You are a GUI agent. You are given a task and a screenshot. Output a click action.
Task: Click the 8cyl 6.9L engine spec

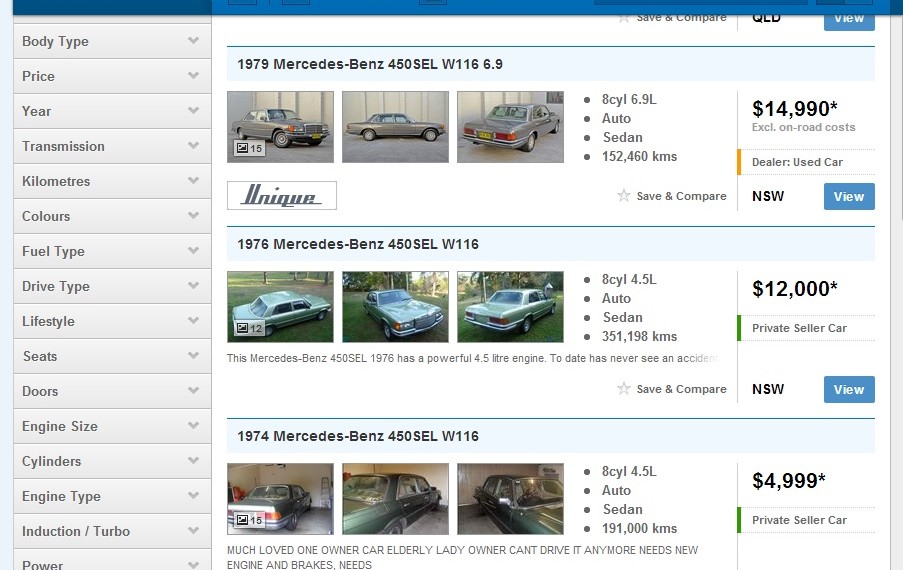coord(629,100)
